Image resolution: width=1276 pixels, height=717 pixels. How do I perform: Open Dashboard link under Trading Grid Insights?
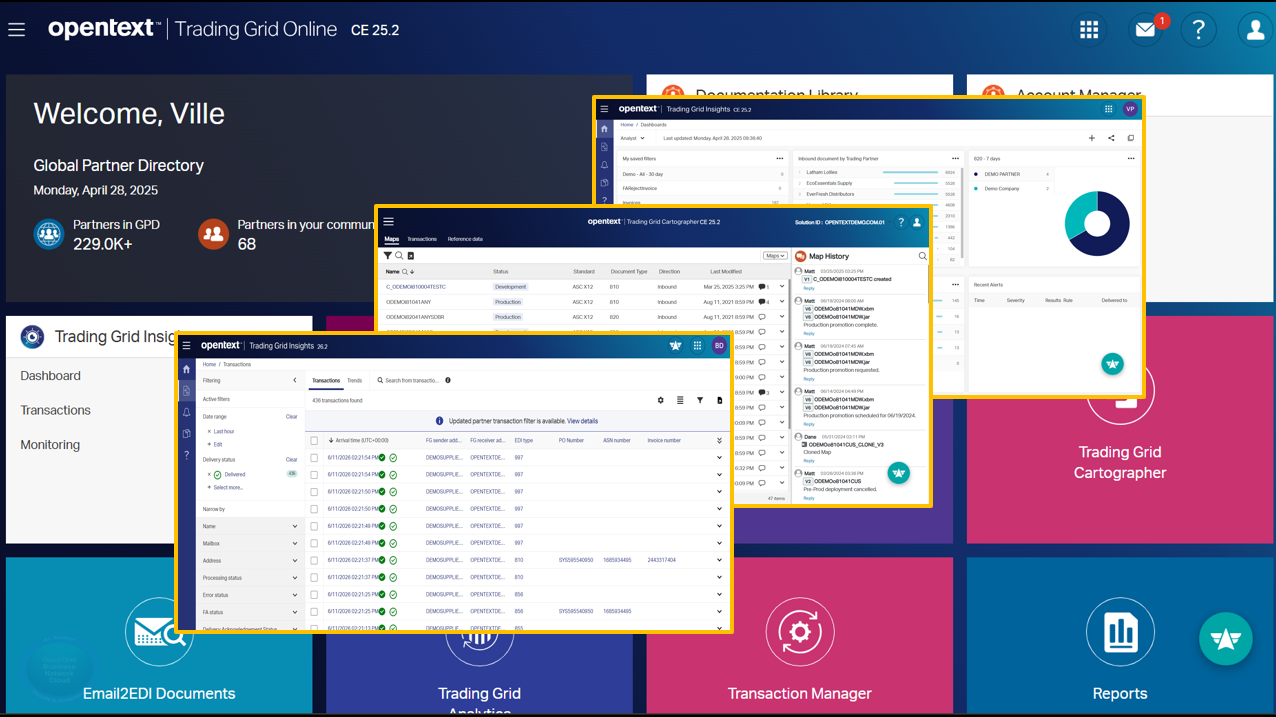tap(51, 376)
